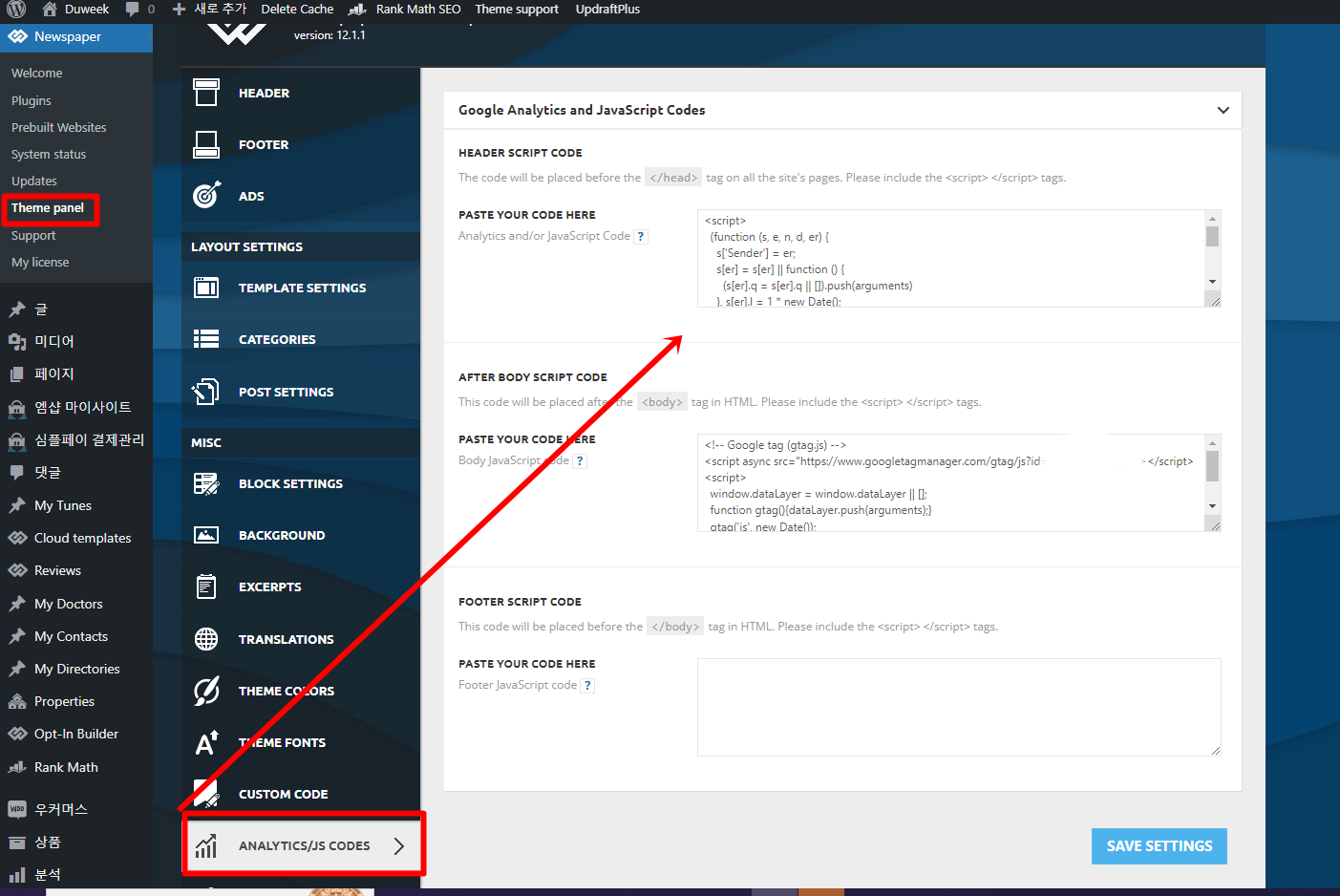Open the Reviews menu in sidebar
The height and width of the screenshot is (896, 1340).
click(x=76, y=570)
